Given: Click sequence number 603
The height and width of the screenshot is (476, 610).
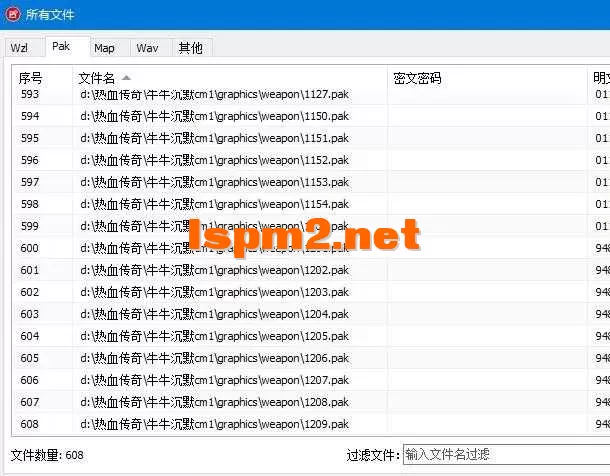Looking at the screenshot, I should (x=30, y=314).
